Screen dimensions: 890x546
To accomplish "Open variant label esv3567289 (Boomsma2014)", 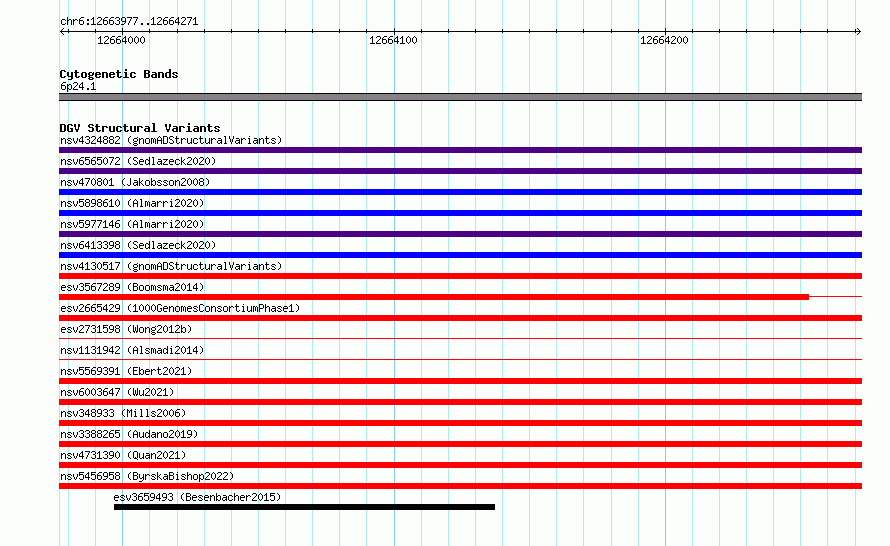I will coord(132,287).
